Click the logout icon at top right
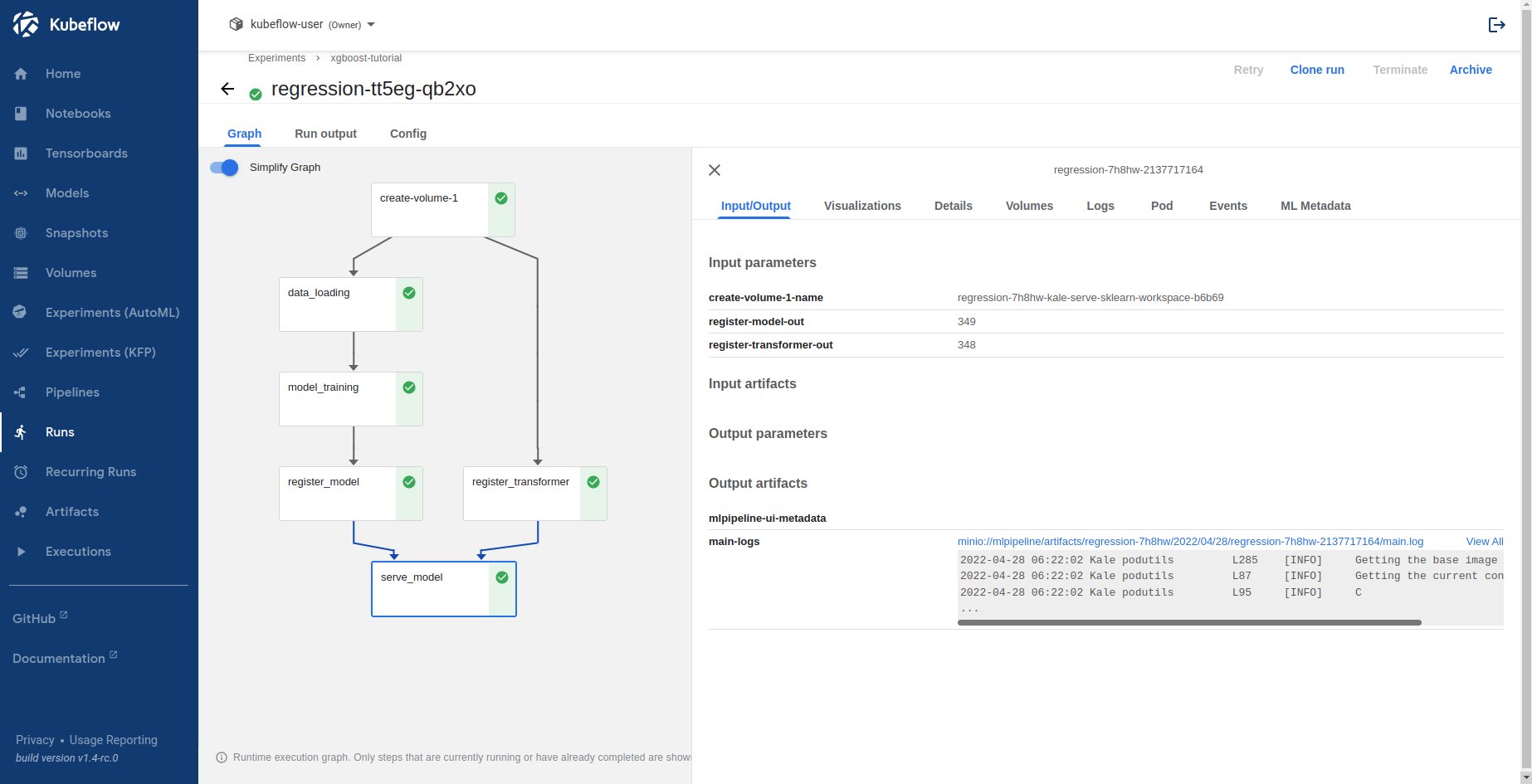Screen dimensions: 1532x784 [1496, 25]
